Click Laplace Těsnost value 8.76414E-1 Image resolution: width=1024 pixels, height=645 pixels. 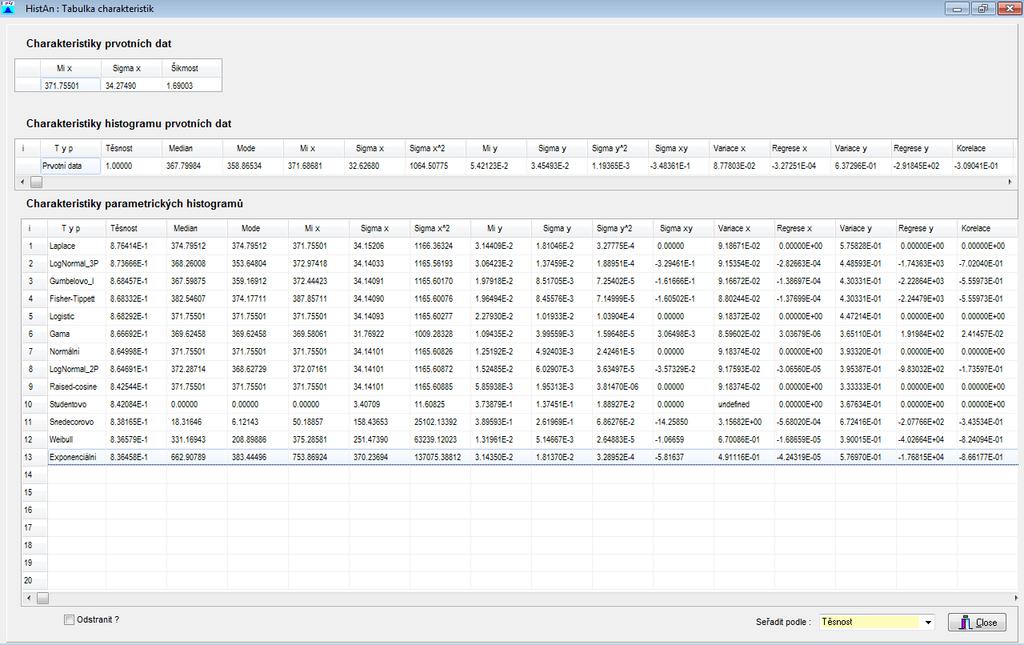click(x=136, y=246)
